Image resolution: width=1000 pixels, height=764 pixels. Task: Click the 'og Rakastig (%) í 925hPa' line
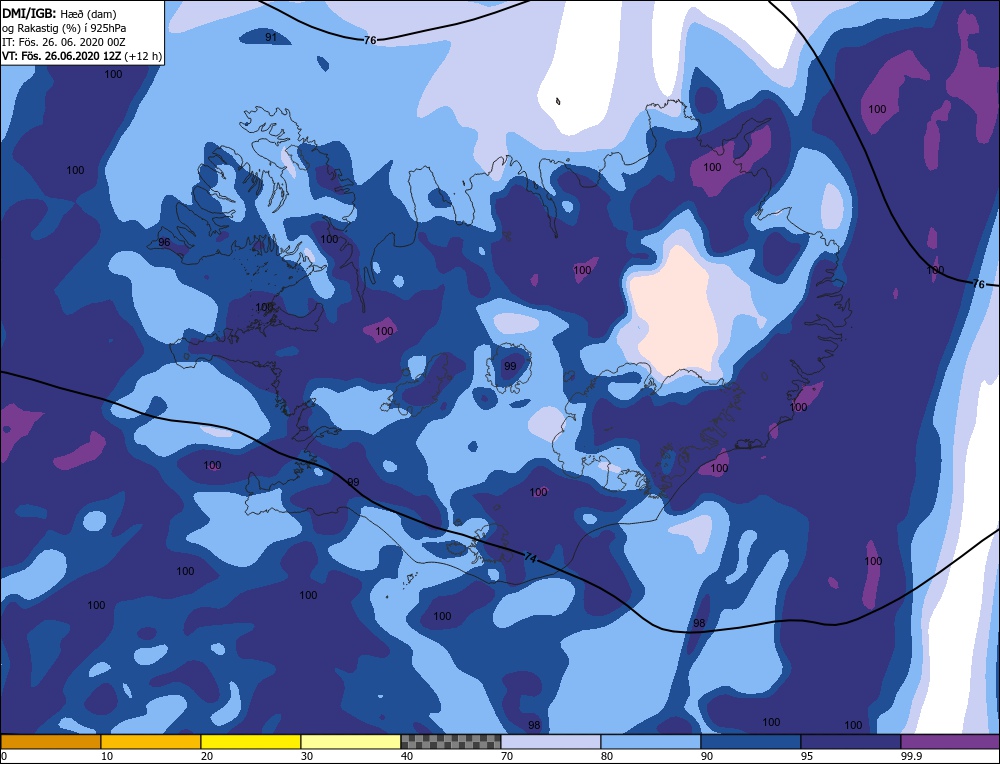[64, 27]
